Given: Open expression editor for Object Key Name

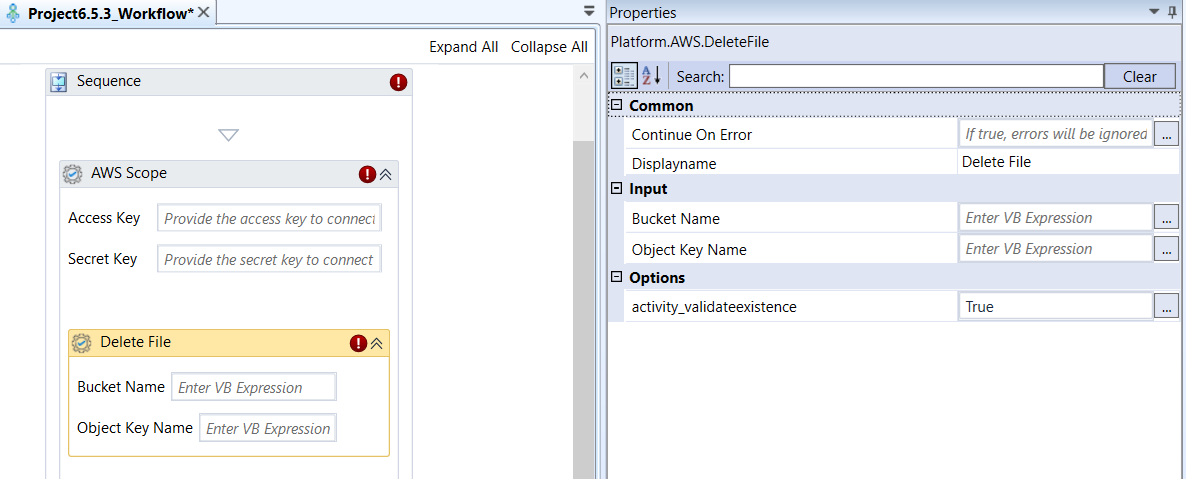Looking at the screenshot, I should point(1166,249).
